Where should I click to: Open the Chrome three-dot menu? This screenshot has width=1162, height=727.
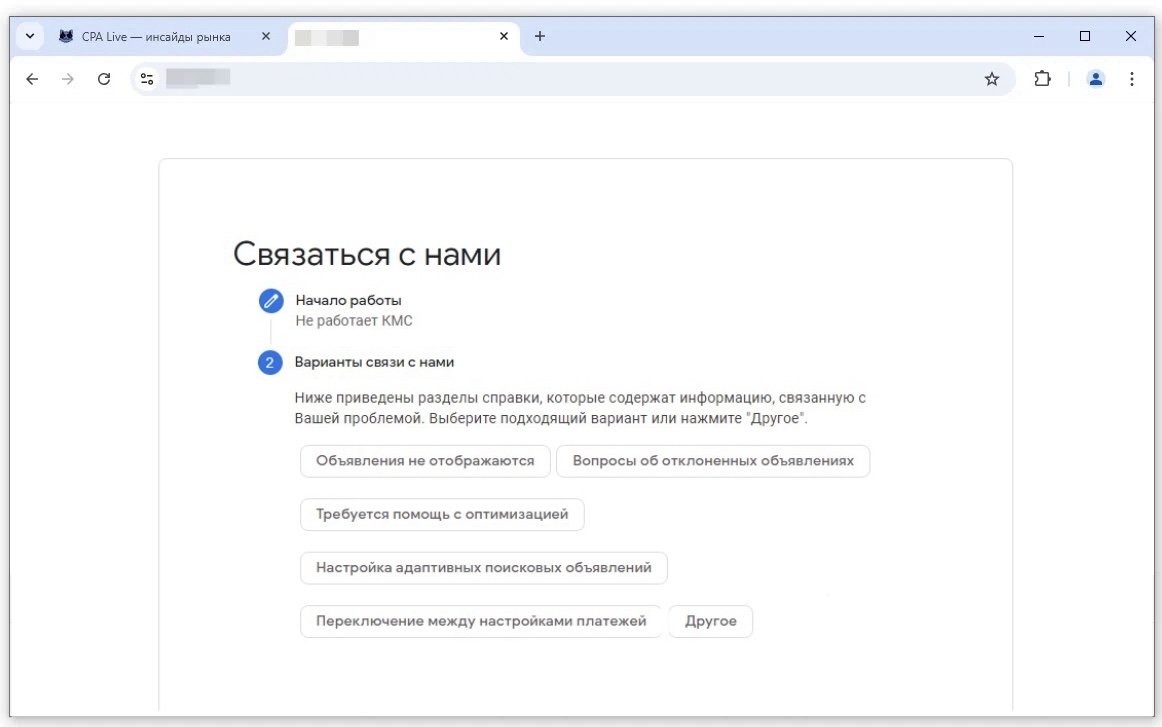coord(1132,79)
